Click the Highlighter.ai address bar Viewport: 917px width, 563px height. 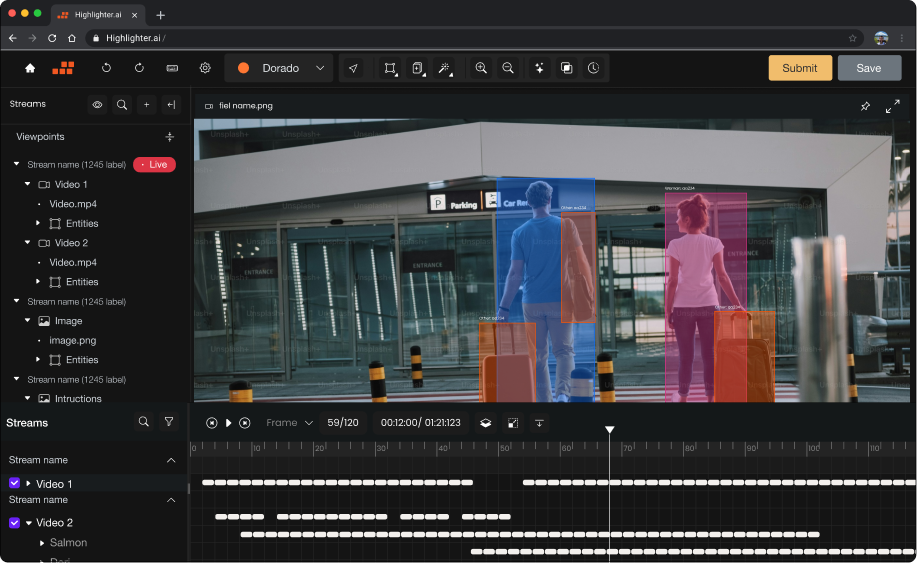point(474,38)
